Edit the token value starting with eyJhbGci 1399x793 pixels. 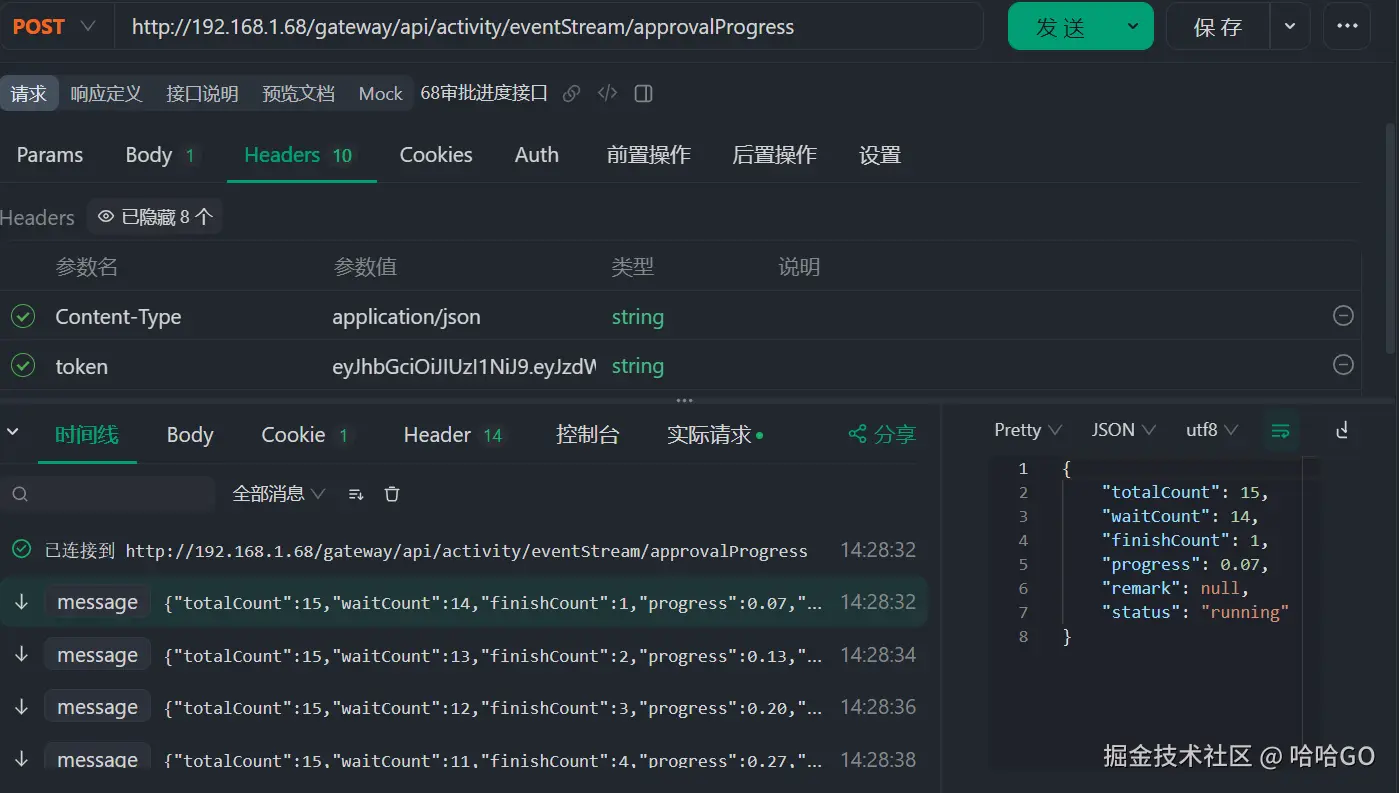464,367
